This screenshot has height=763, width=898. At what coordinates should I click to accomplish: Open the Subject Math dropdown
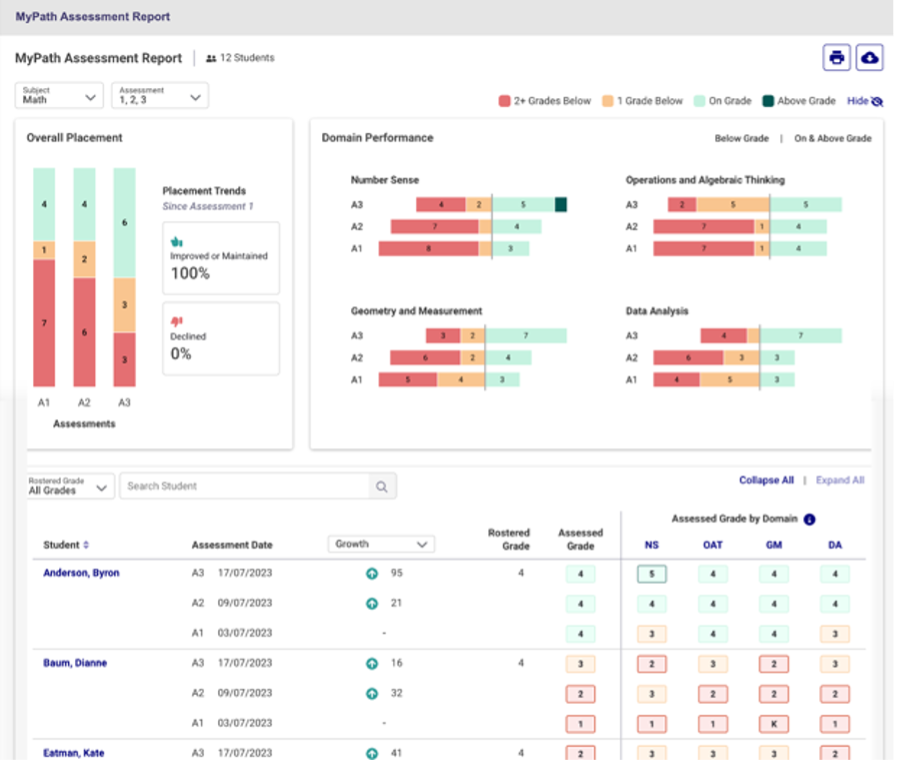[60, 96]
